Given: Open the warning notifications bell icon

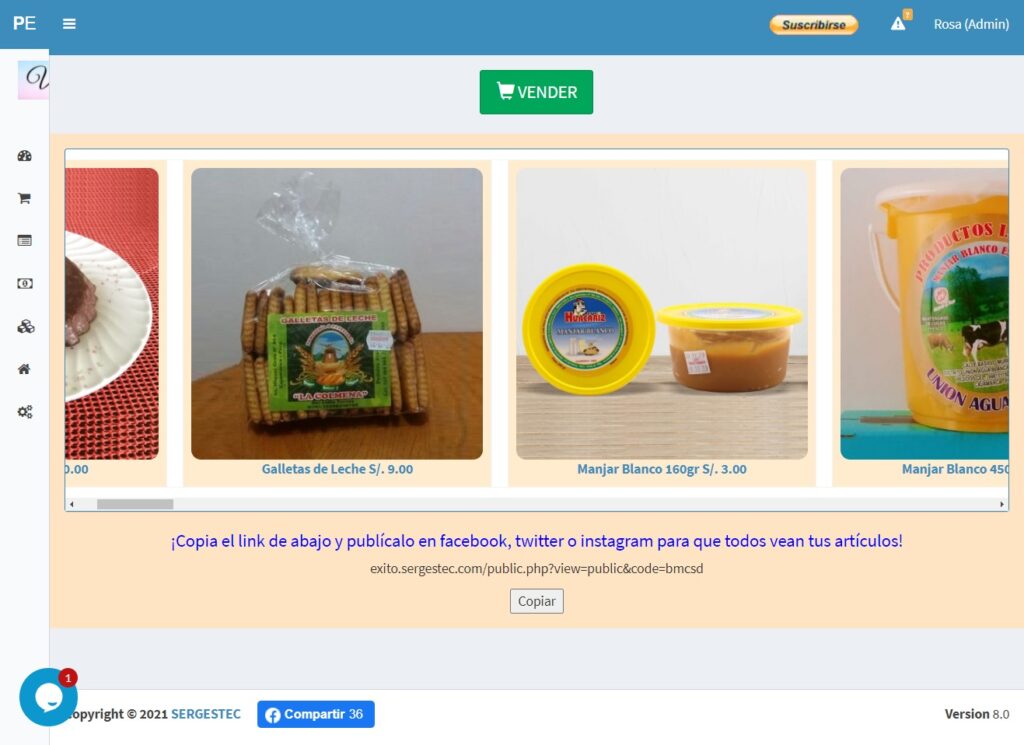Looking at the screenshot, I should (900, 22).
